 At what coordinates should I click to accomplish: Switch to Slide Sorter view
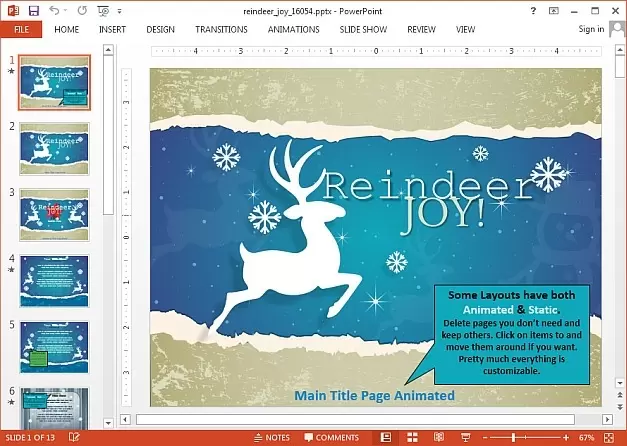pos(412,438)
